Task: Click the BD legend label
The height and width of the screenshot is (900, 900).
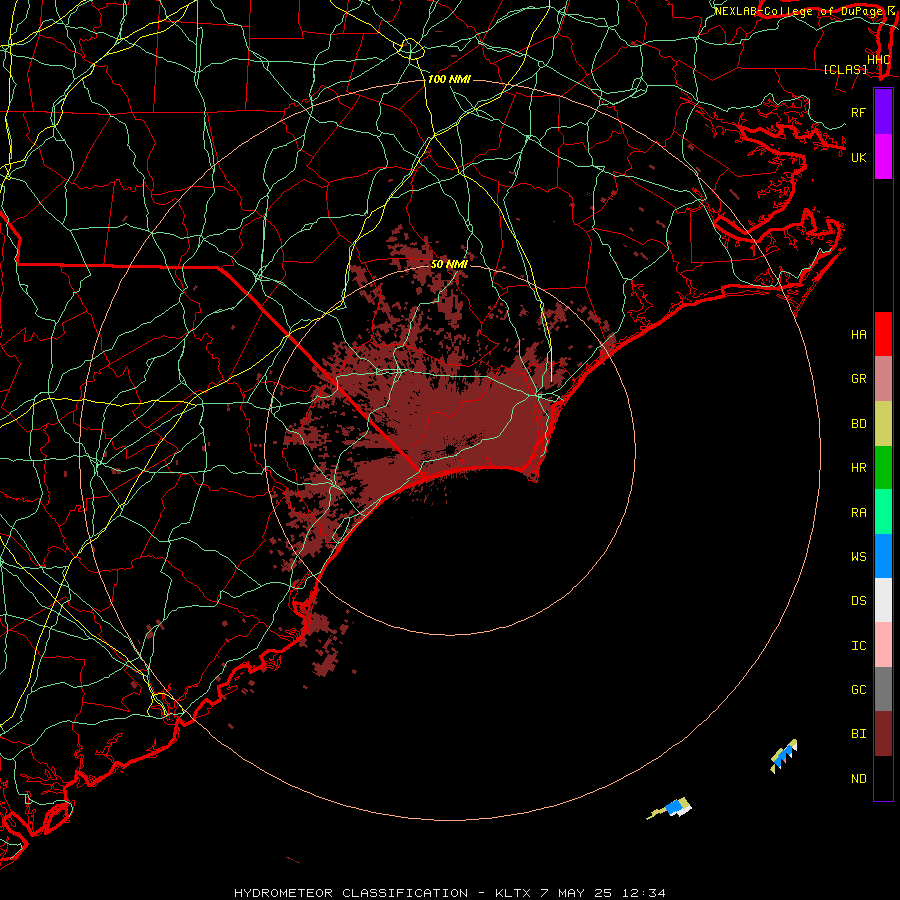Action: pyautogui.click(x=858, y=424)
